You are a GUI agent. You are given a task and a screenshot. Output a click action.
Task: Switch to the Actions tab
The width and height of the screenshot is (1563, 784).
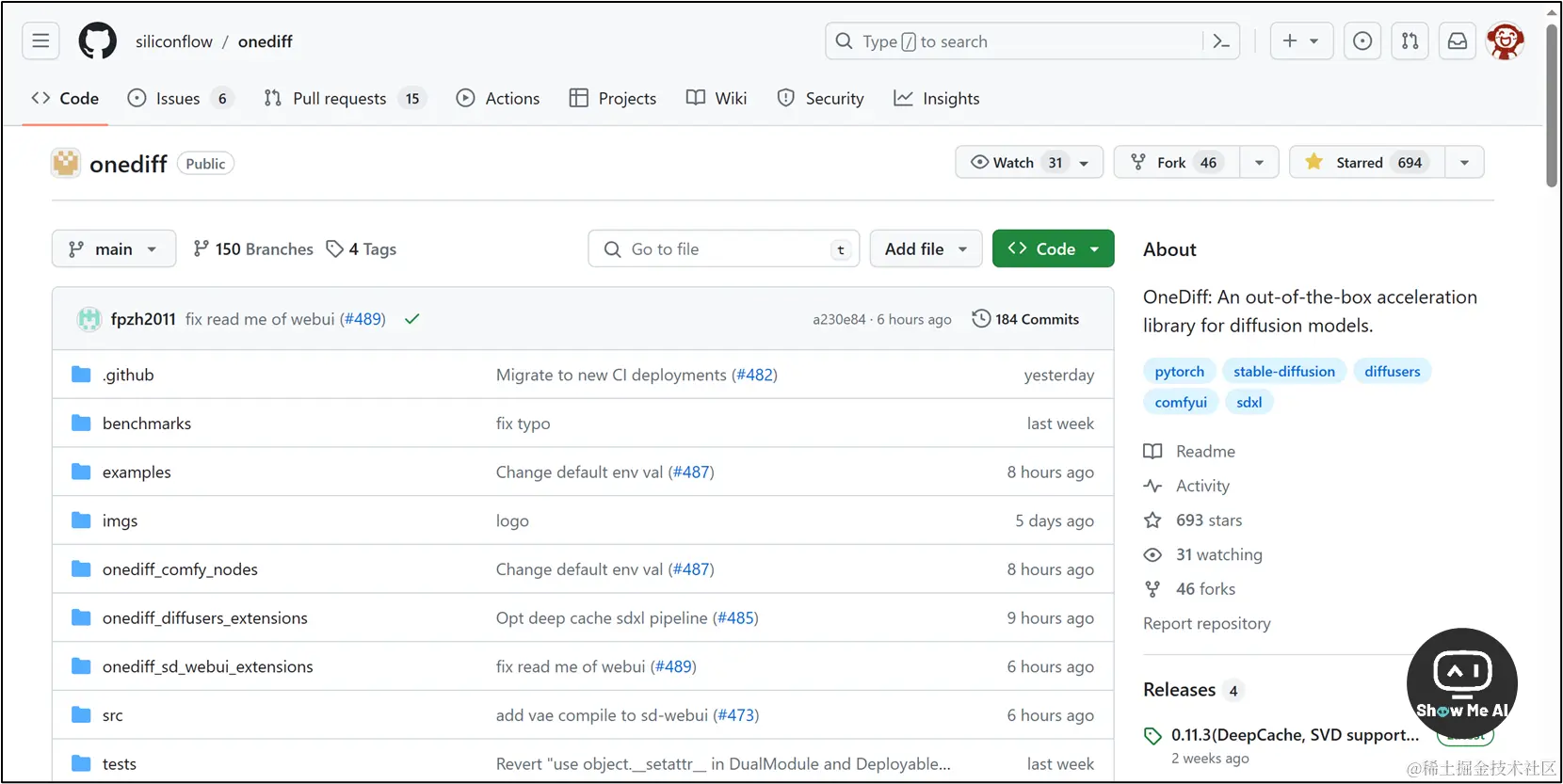click(498, 98)
